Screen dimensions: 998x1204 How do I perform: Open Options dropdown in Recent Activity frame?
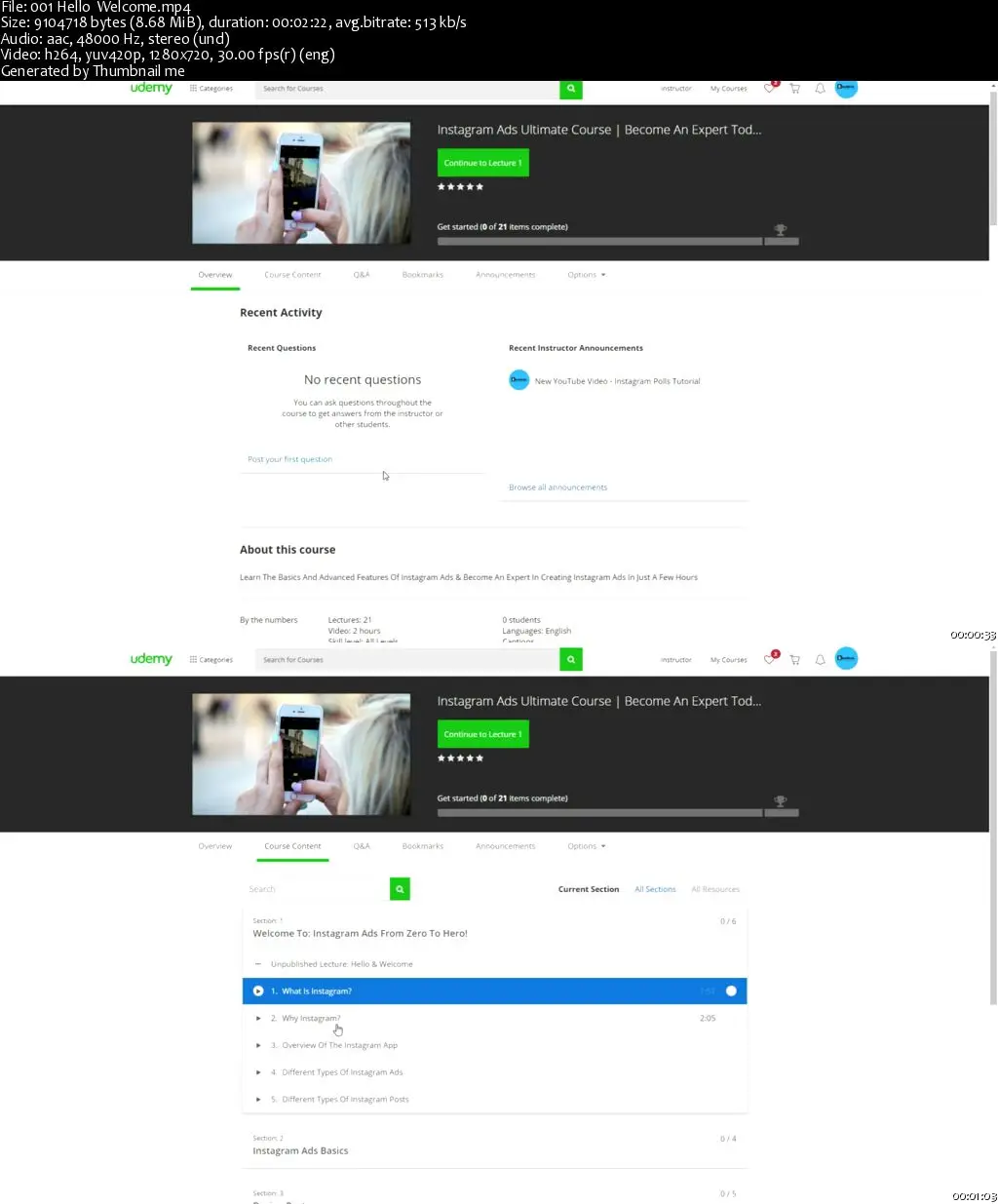click(x=587, y=275)
